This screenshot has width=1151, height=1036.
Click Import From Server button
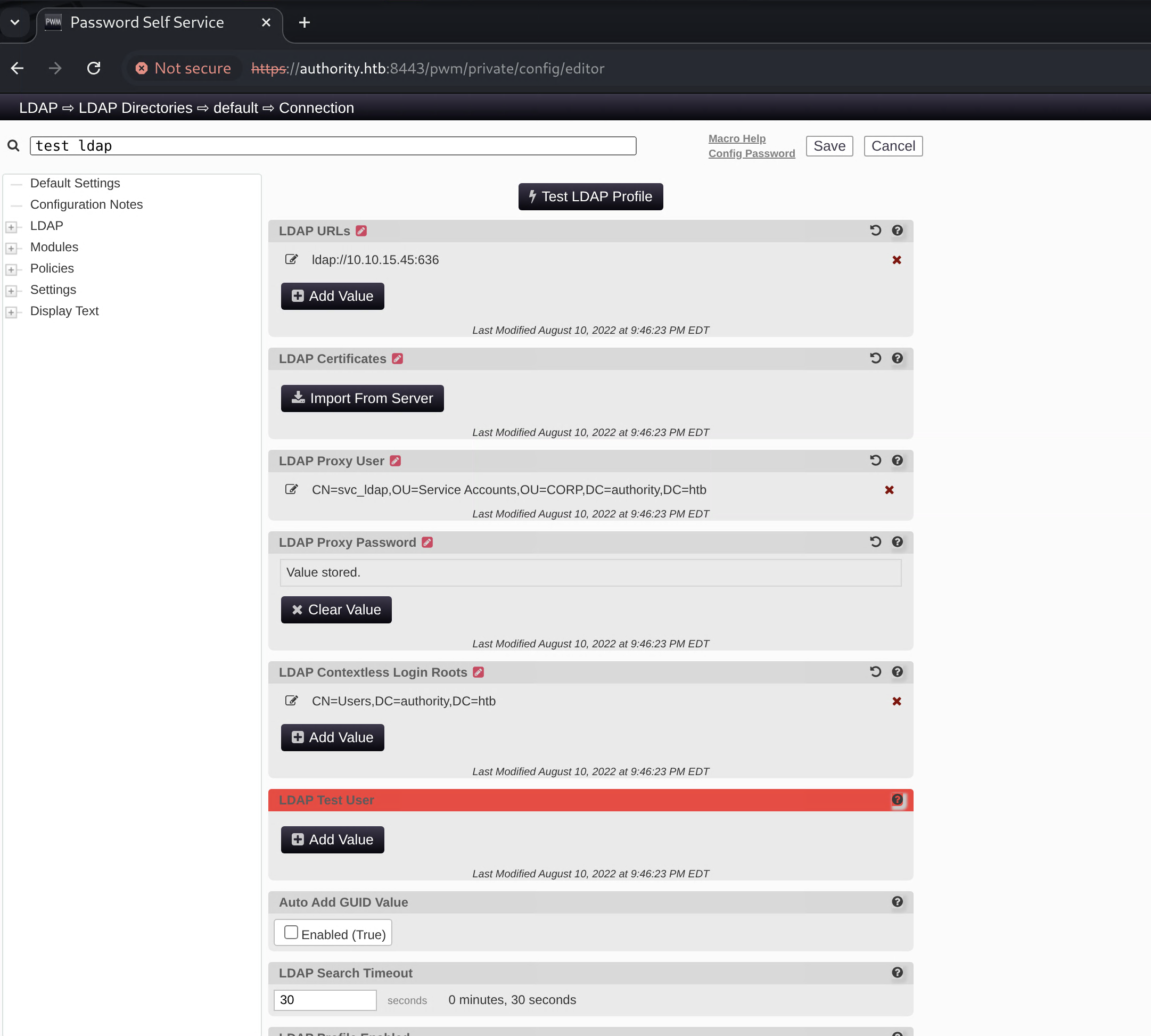click(362, 398)
